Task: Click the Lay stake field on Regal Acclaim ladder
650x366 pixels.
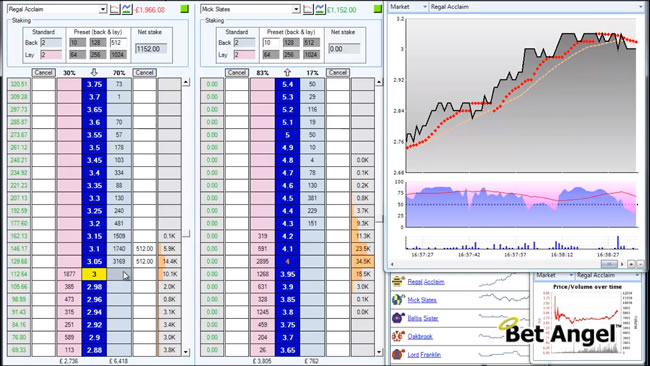Action: [x=51, y=55]
